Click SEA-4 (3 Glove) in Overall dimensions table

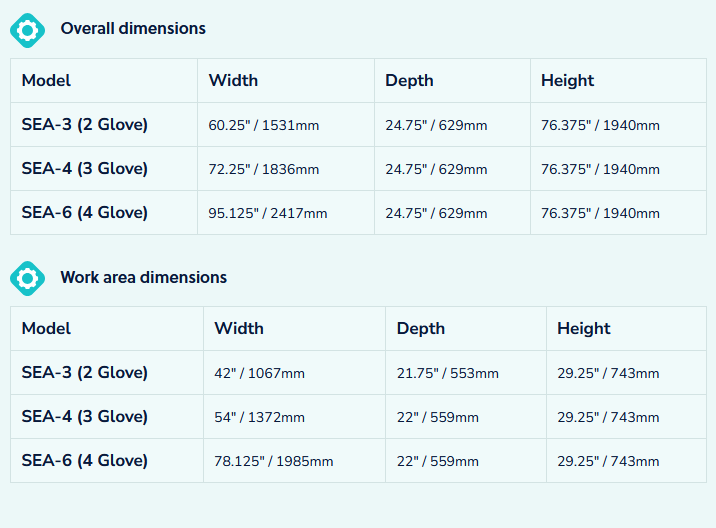pyautogui.click(x=85, y=169)
